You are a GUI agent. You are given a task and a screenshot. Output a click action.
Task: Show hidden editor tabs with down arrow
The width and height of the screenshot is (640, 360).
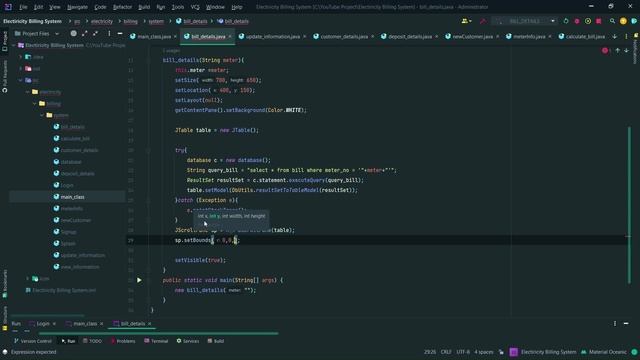(x=615, y=36)
